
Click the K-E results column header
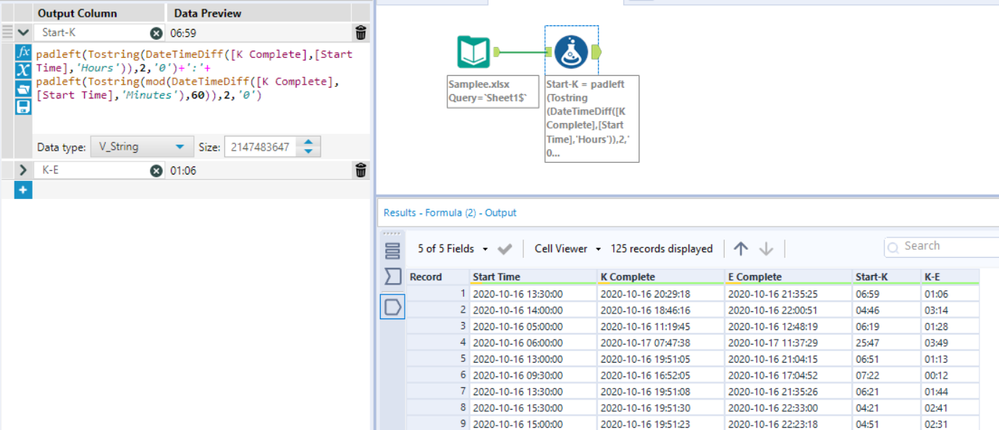point(950,277)
